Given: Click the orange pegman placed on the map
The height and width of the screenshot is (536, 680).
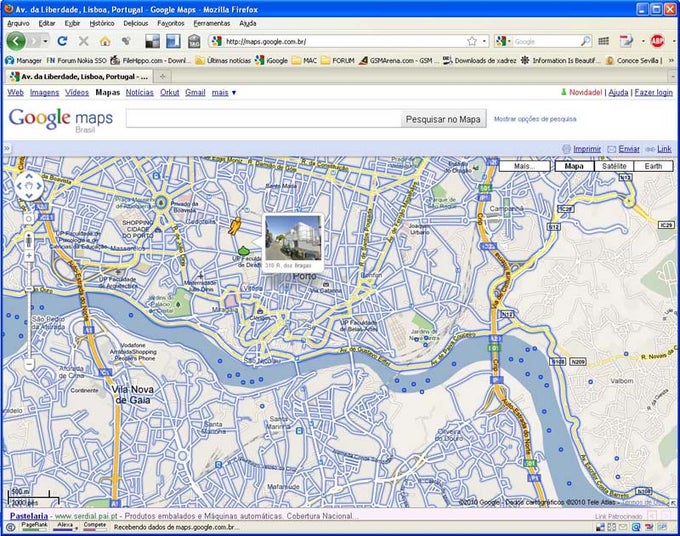Looking at the screenshot, I should click(235, 226).
